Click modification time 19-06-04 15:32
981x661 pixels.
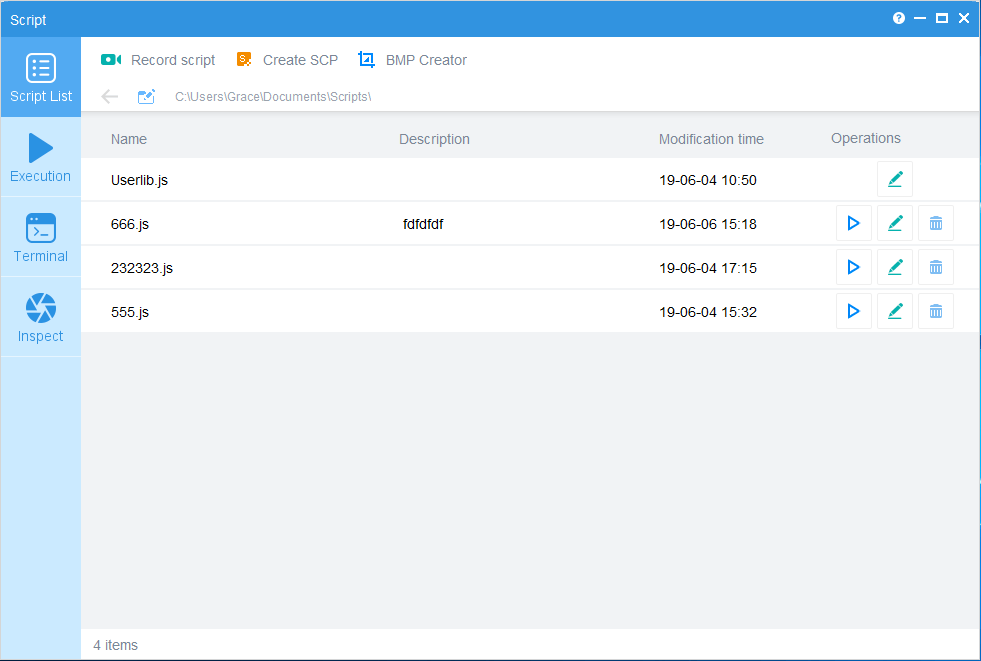click(708, 312)
